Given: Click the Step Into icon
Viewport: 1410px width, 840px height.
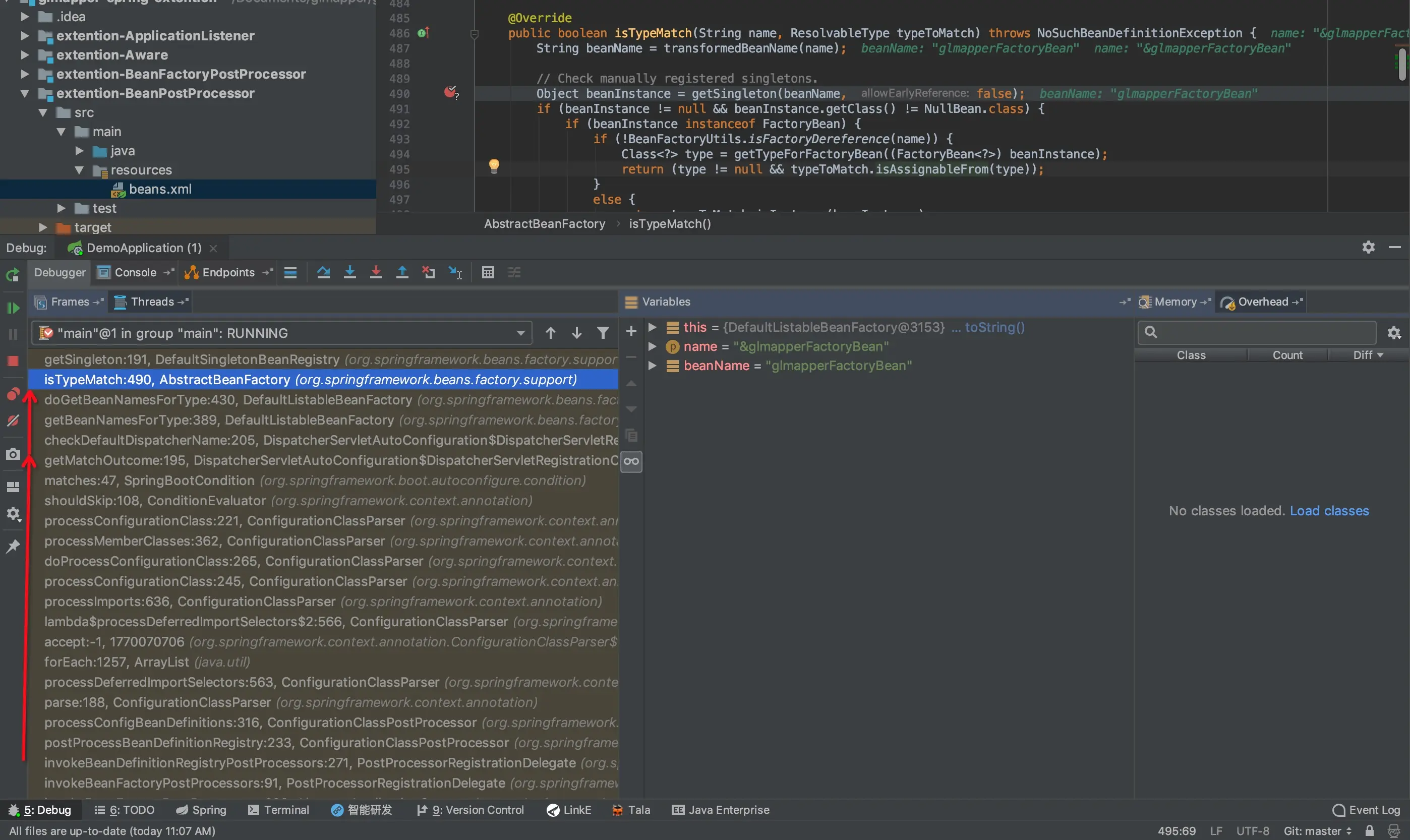Looking at the screenshot, I should pyautogui.click(x=350, y=273).
